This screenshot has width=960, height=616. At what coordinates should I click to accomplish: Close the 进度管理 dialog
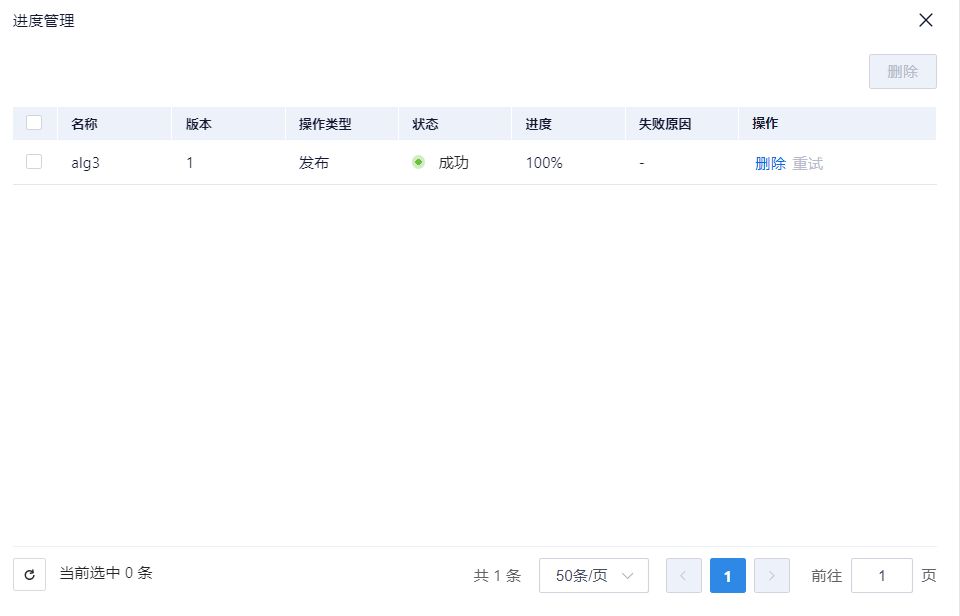coord(926,20)
